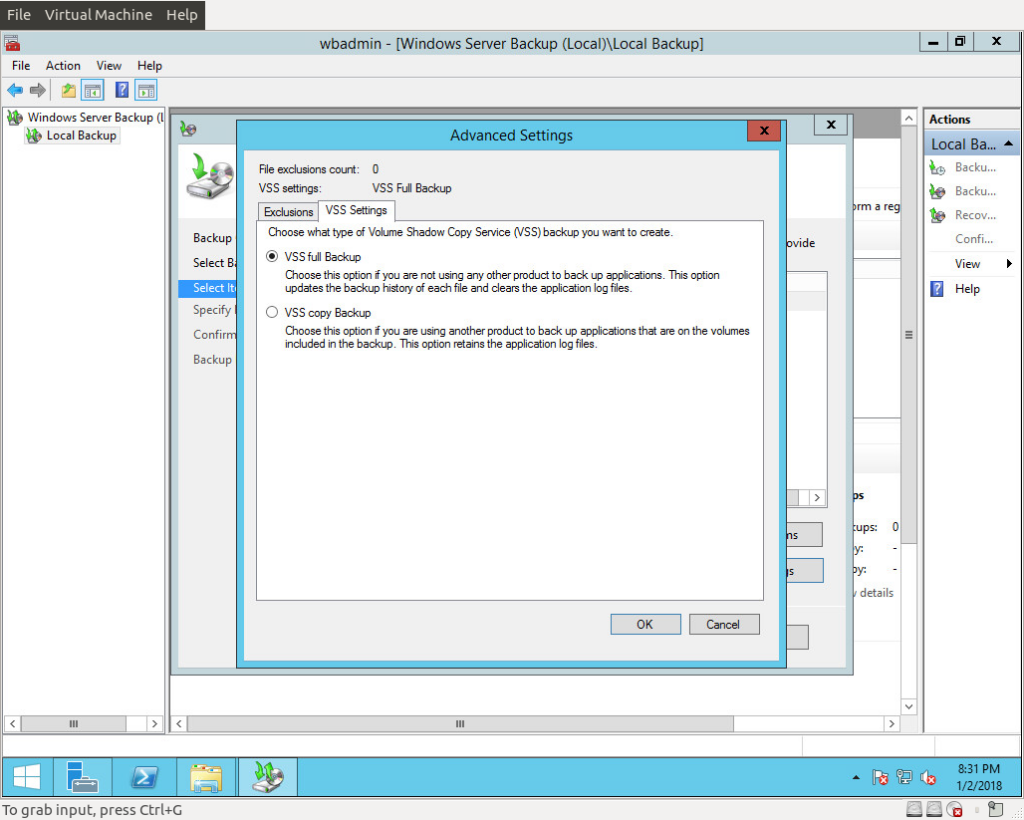Screen dimensions: 1024x820
Task: Click the Show/Hide Action Pane toolbar icon
Action: 146,90
